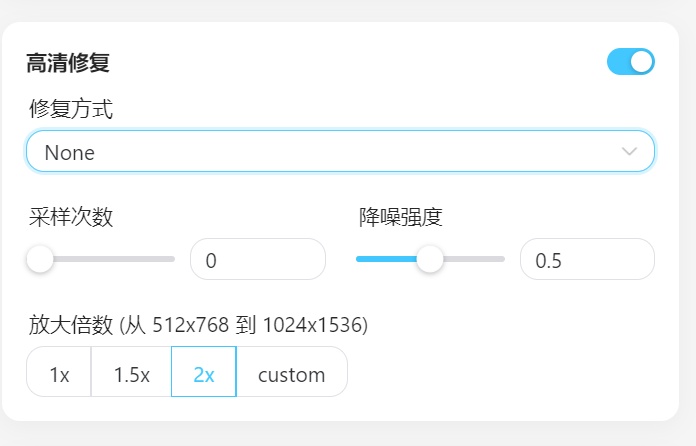Focus the 采样次数 input showing 0
This screenshot has height=446, width=696.
tap(258, 260)
